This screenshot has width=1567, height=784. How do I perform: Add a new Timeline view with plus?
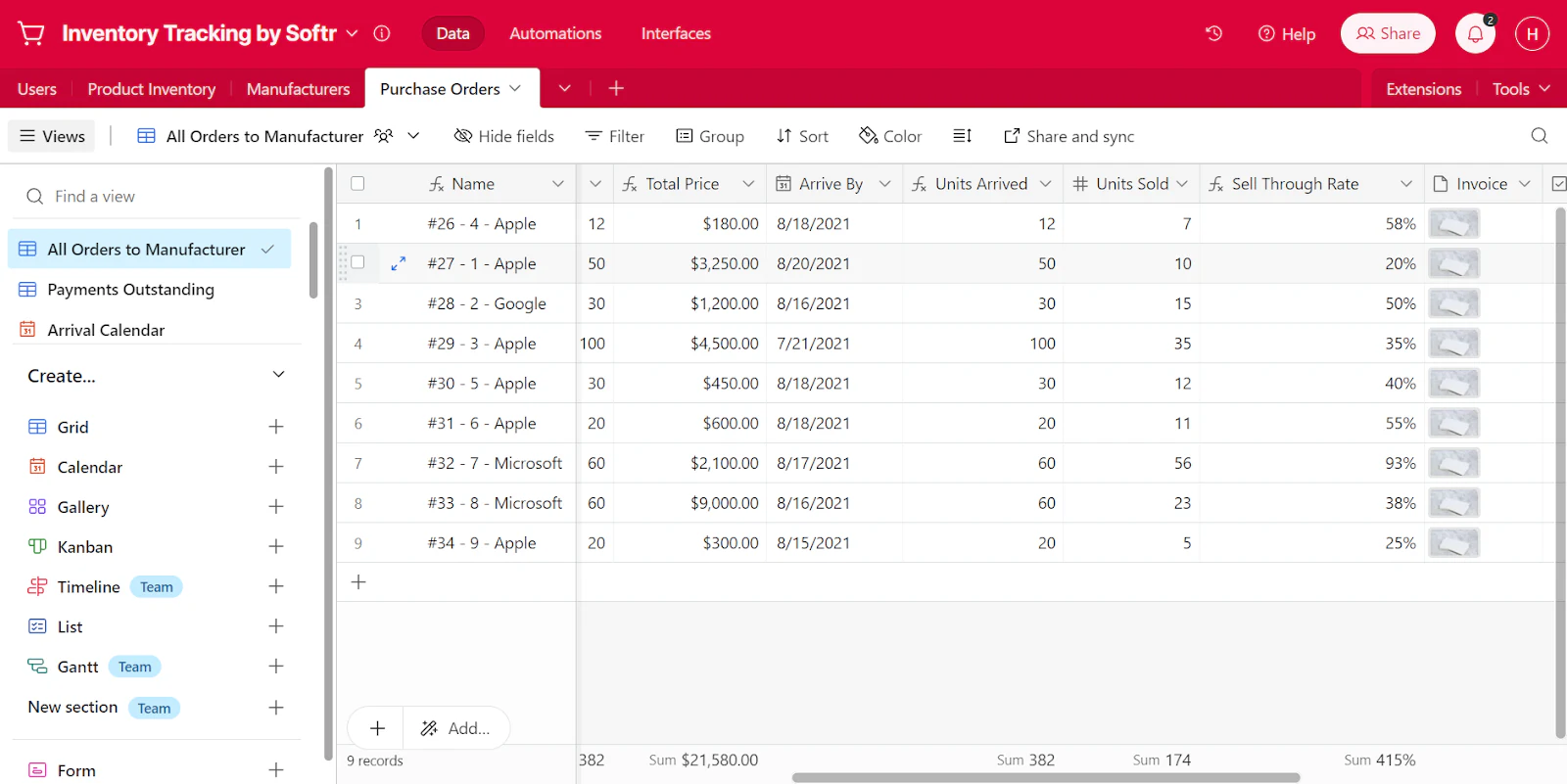[x=276, y=586]
